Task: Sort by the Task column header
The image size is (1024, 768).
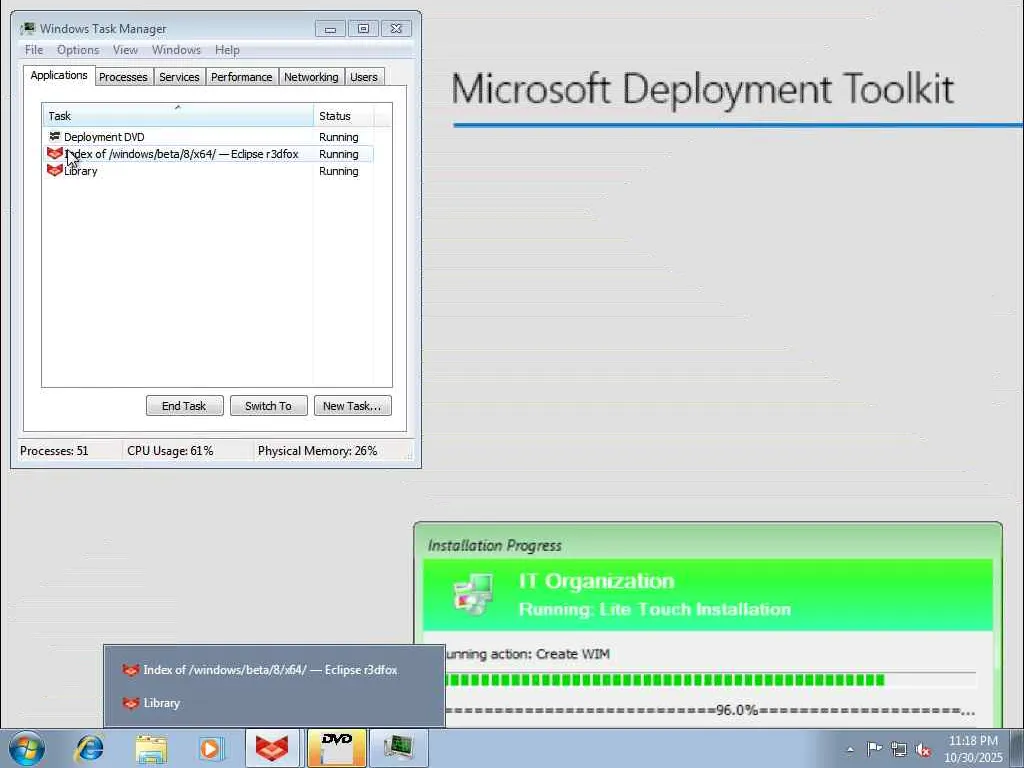Action: pyautogui.click(x=178, y=116)
